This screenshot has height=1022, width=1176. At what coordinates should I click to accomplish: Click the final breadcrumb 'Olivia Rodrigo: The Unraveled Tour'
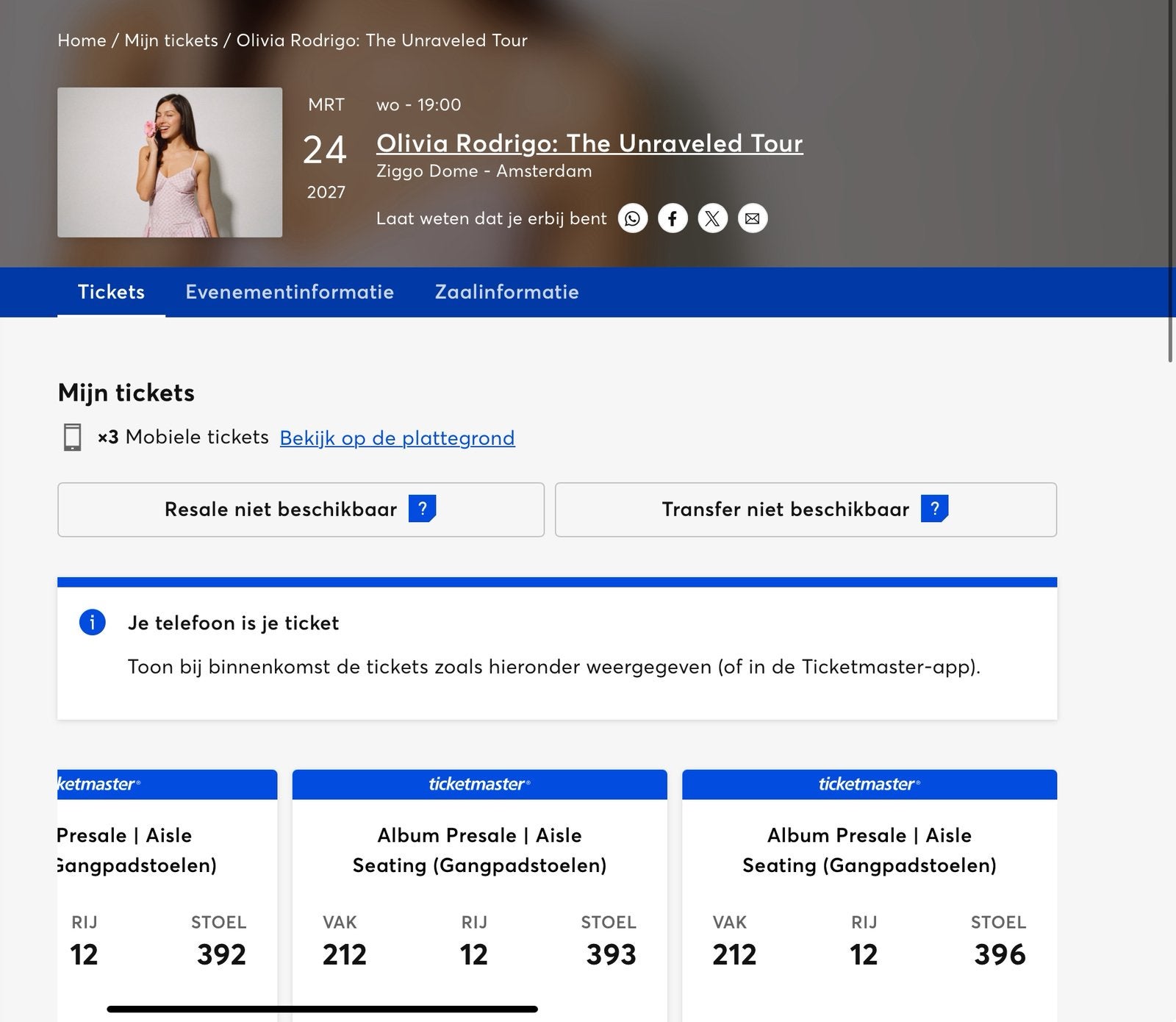pyautogui.click(x=381, y=40)
